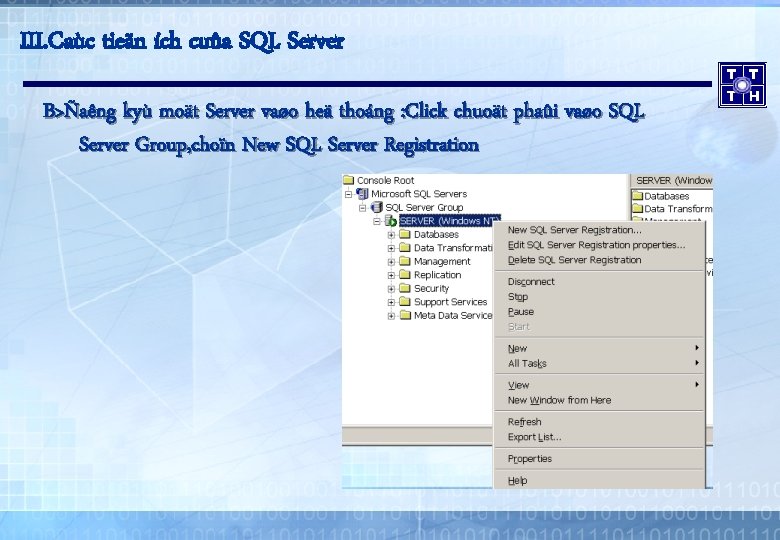Screen dimensions: 780x540
Task: Select Microsoft SQL Servers tree label
Action: (419, 193)
